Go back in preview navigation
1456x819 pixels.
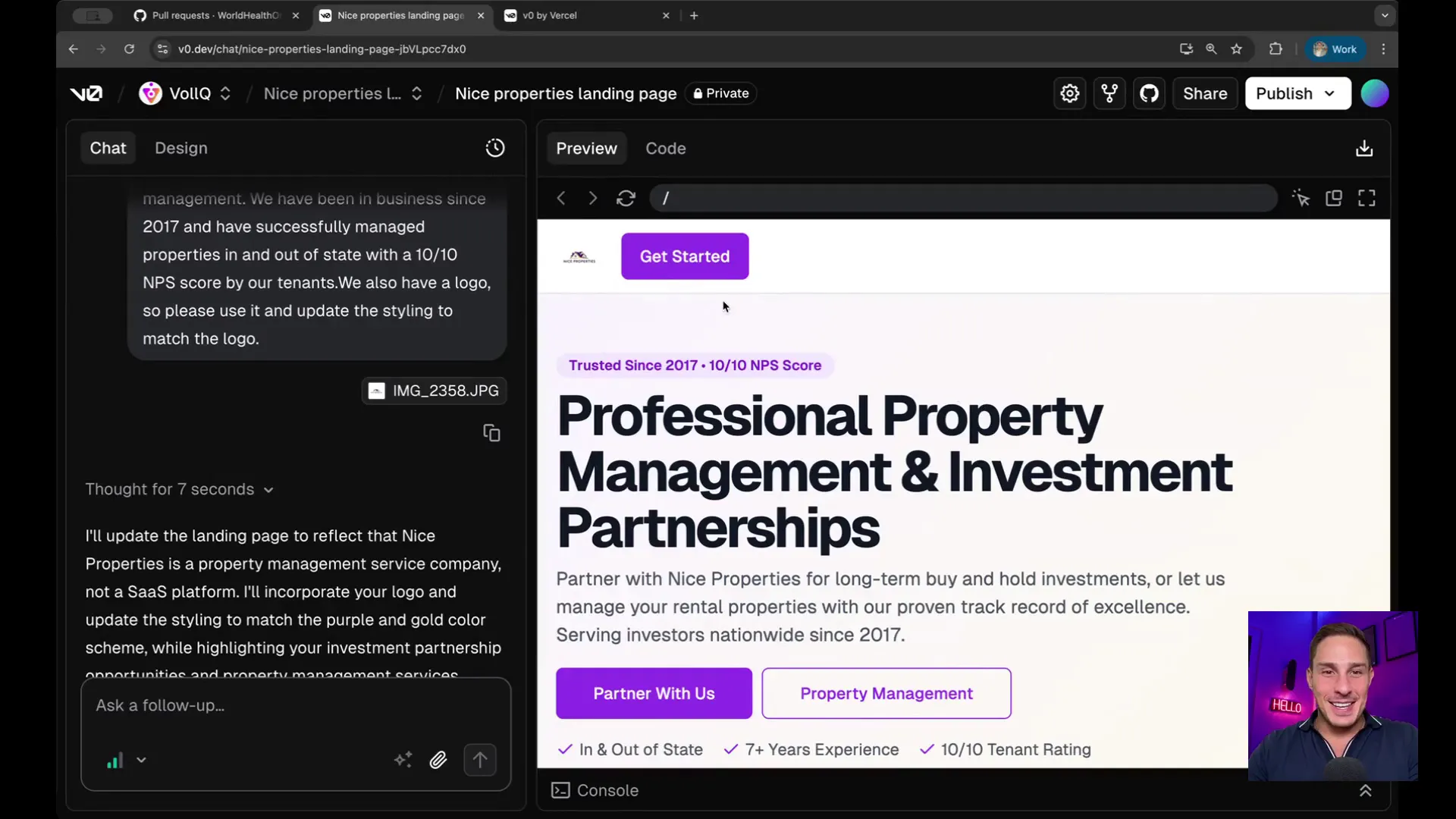tap(561, 198)
